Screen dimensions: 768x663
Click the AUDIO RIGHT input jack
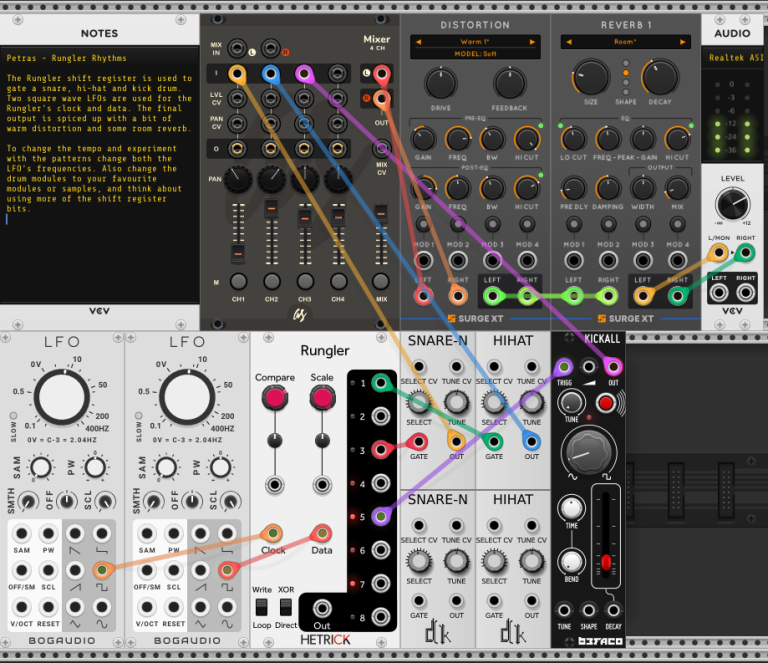click(x=745, y=253)
